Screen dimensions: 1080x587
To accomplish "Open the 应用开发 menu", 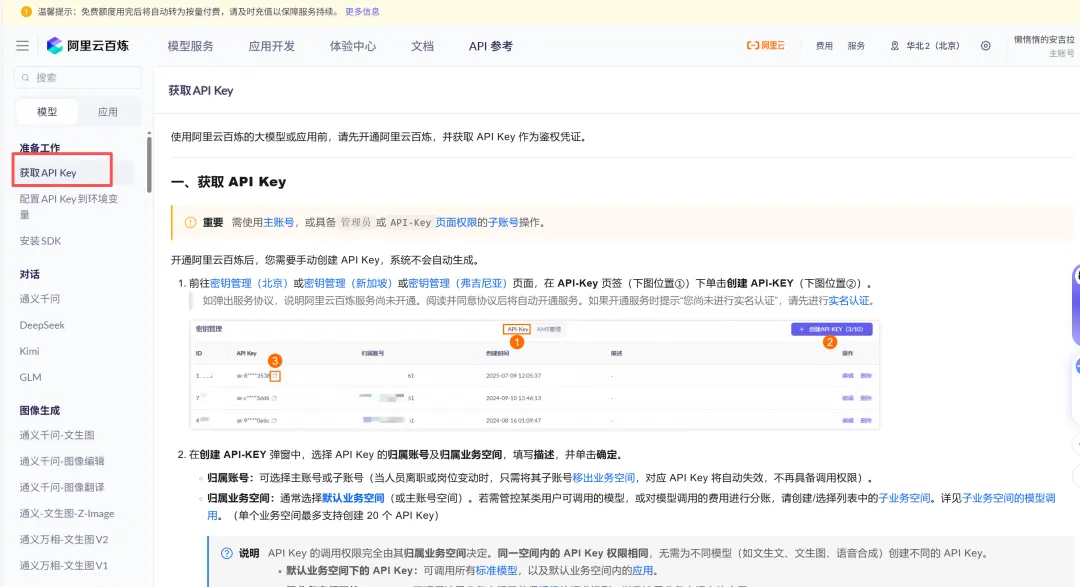I will [271, 46].
